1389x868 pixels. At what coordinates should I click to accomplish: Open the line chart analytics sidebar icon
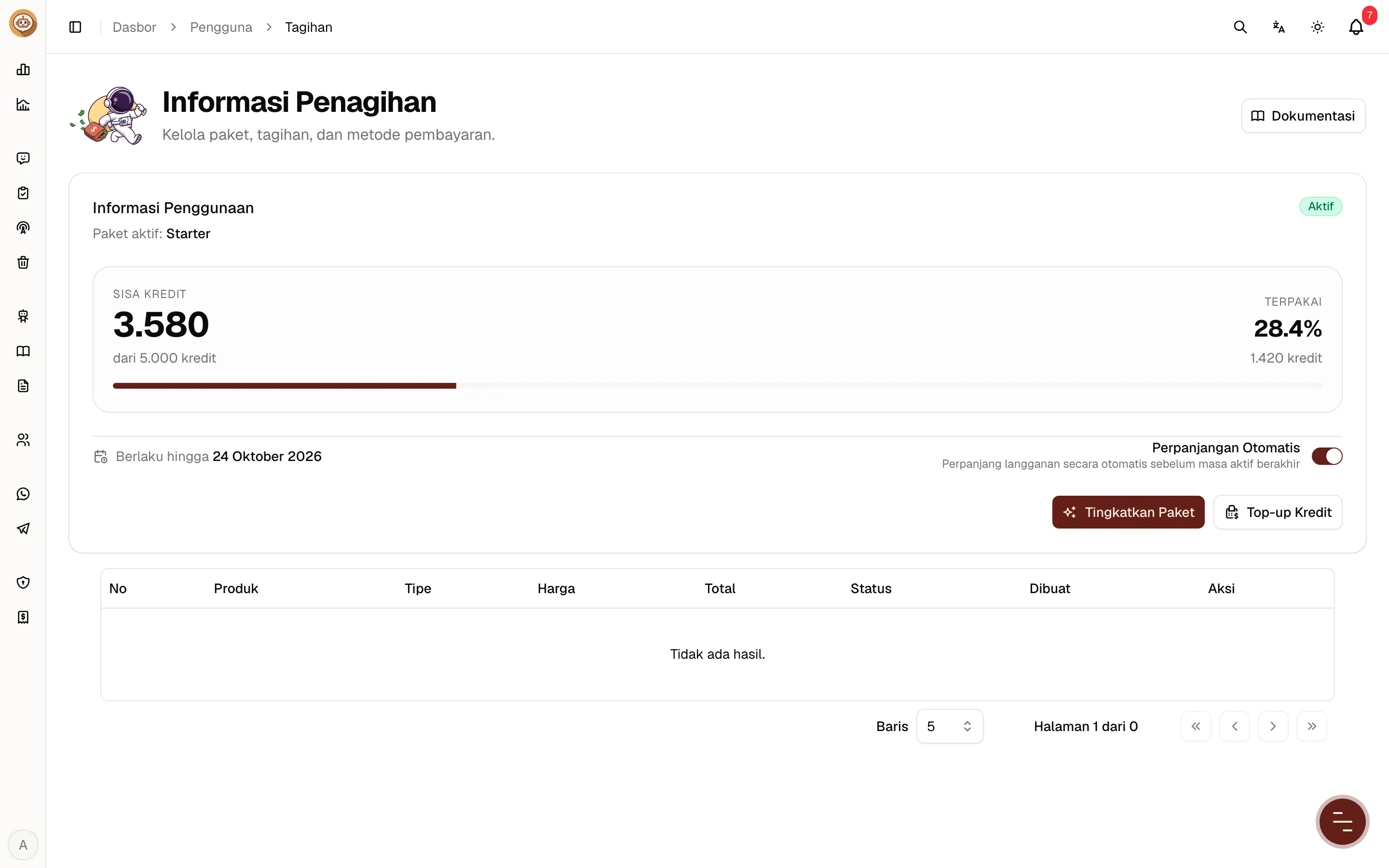(x=23, y=105)
